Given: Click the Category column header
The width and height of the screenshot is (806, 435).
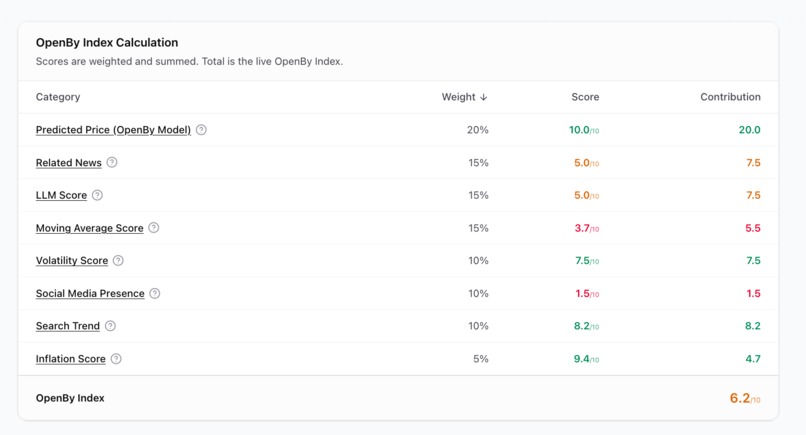Looking at the screenshot, I should (58, 97).
